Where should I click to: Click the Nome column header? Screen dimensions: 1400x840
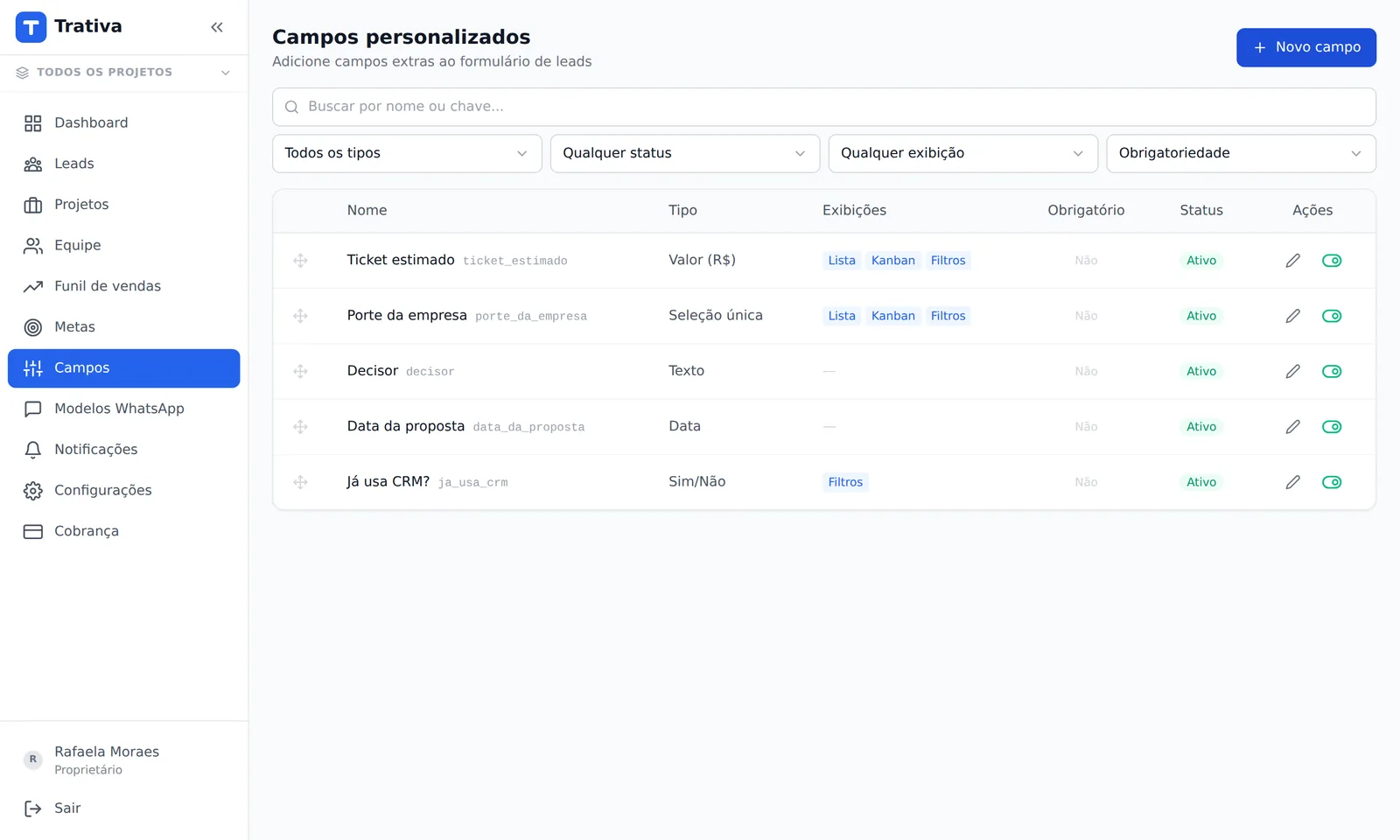click(367, 211)
